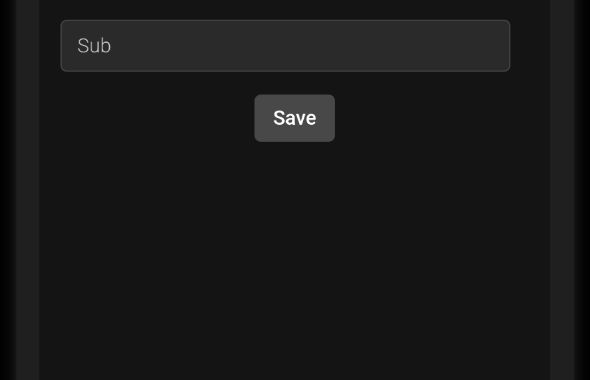The image size is (590, 380).
Task: Select the input box labeled Sub
Action: [285, 46]
